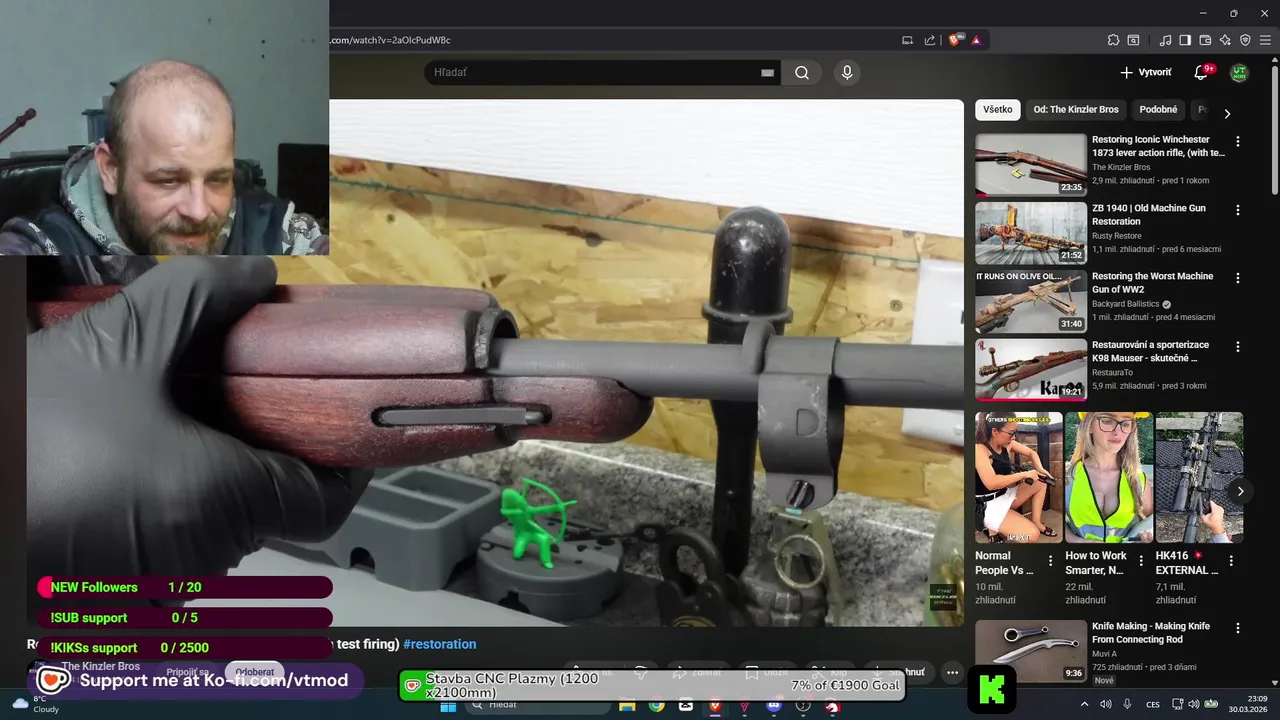Click the #restoration hashtag link

coord(440,644)
